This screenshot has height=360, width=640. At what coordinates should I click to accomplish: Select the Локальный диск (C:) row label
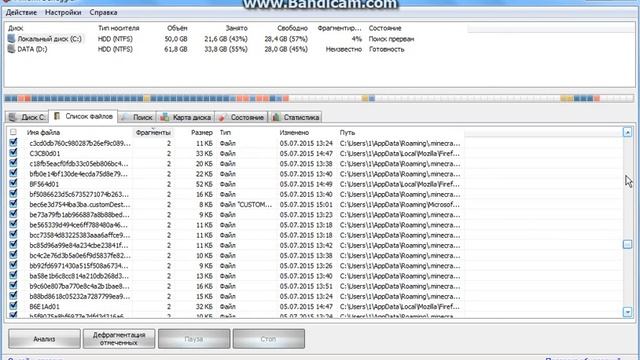(x=50, y=39)
